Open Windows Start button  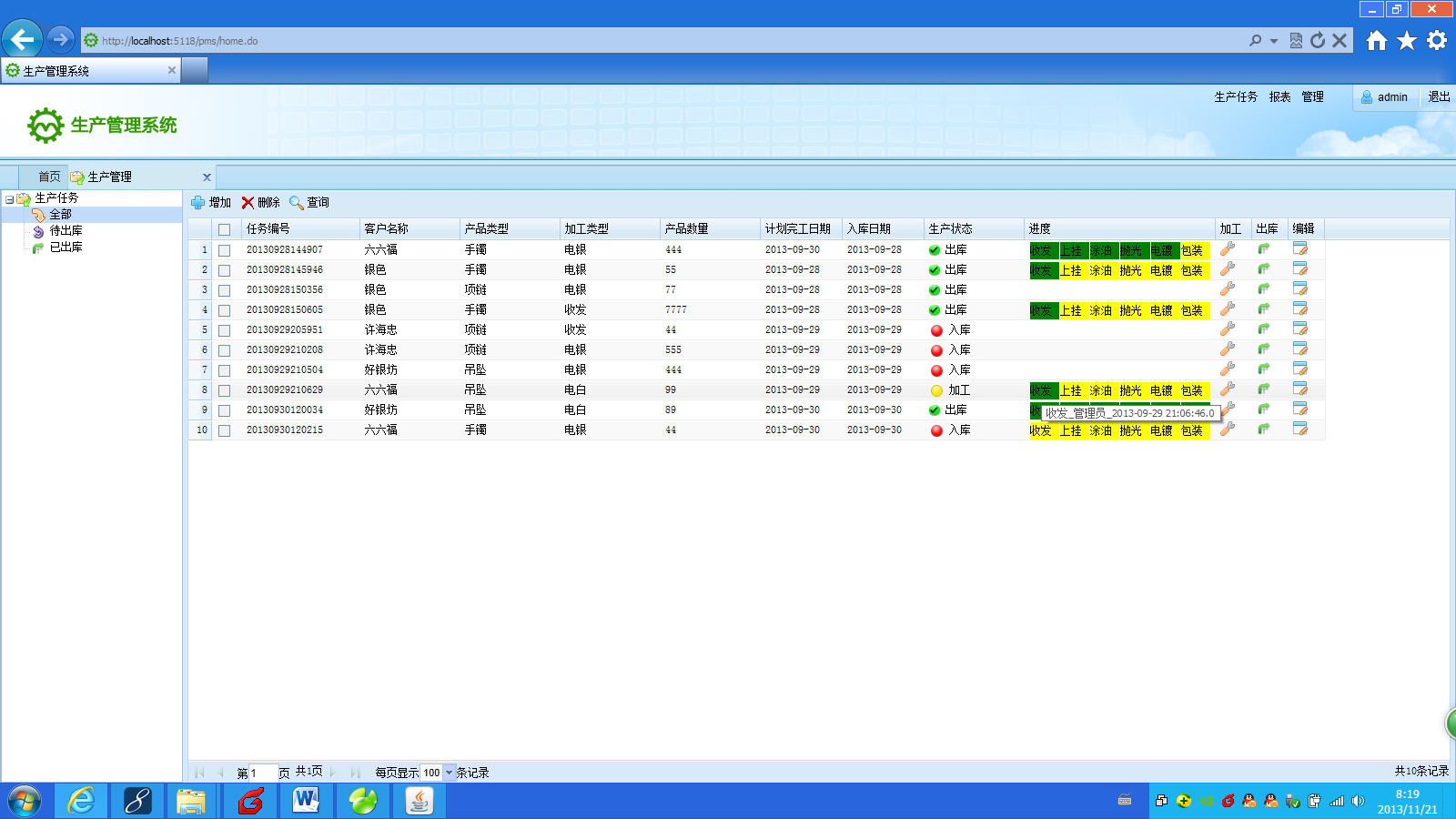(x=25, y=801)
